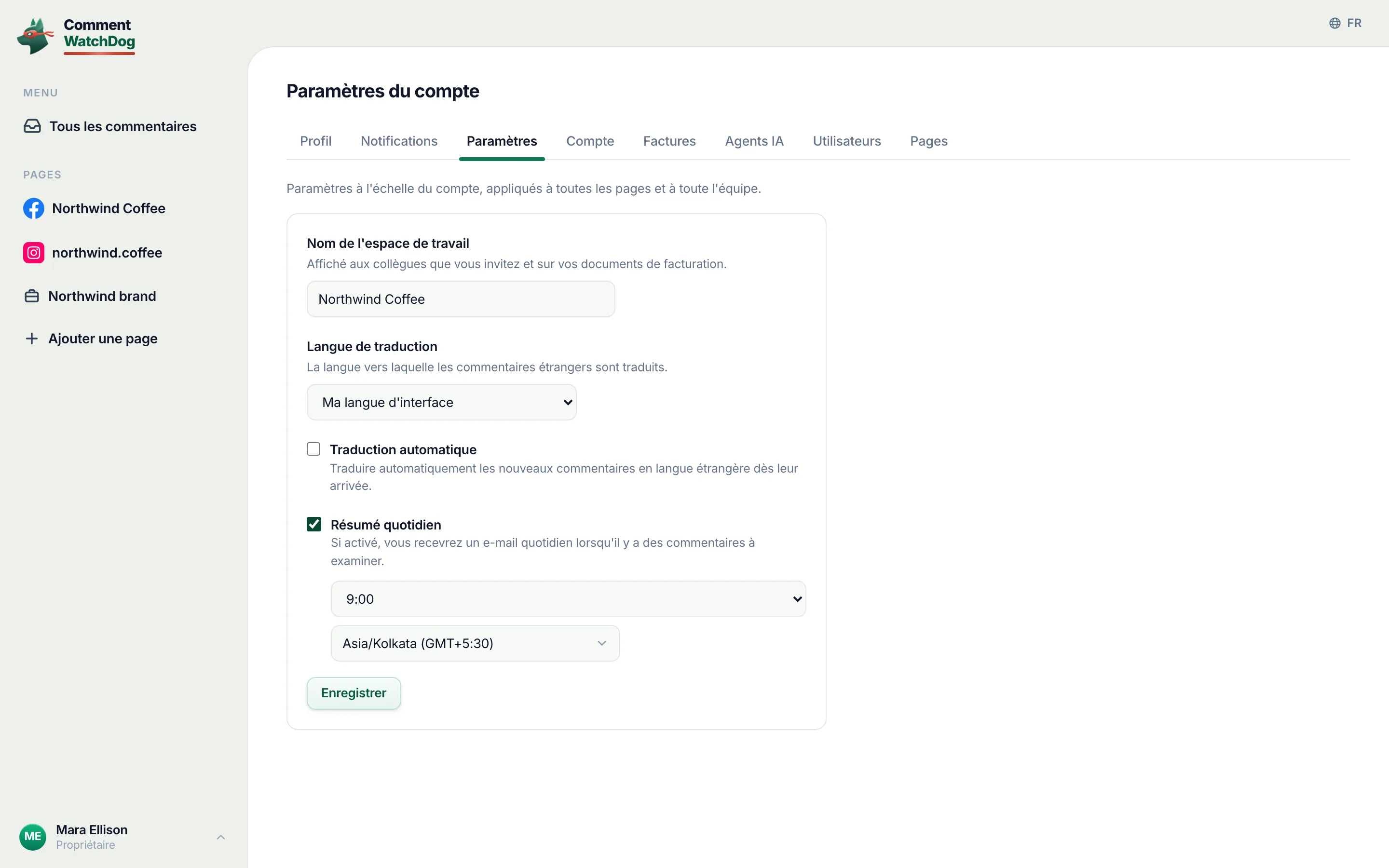The image size is (1389, 868).
Task: Open the Asia/Kolkata timezone selector
Action: point(475,644)
